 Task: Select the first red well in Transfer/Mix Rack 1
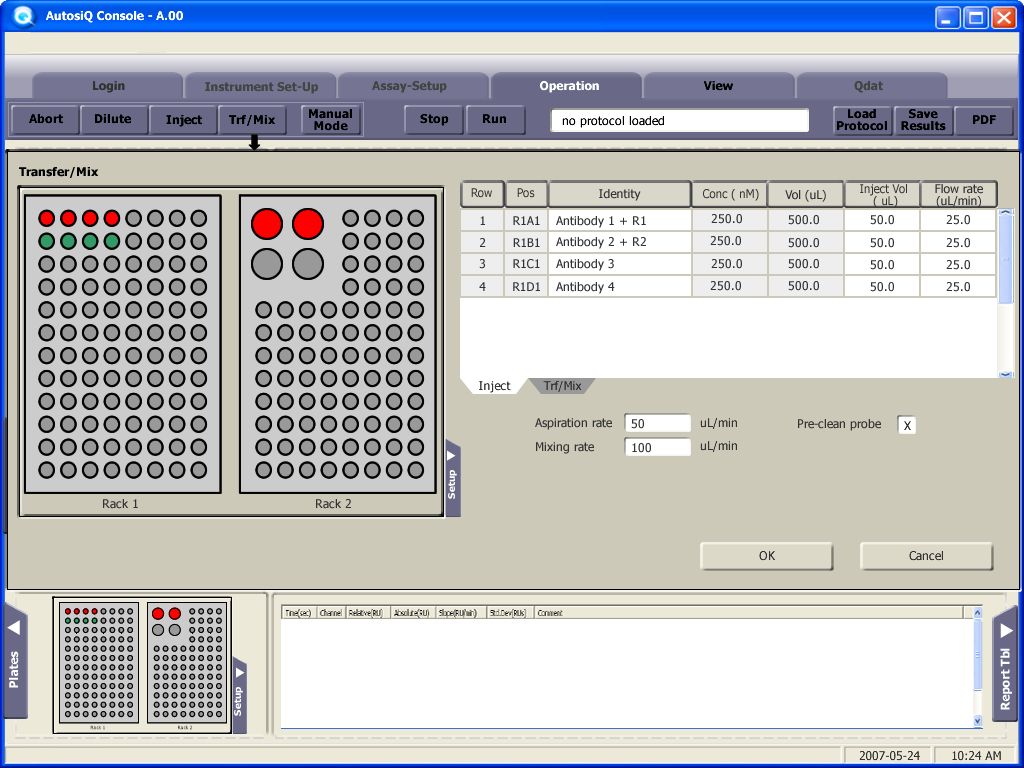pyautogui.click(x=46, y=218)
